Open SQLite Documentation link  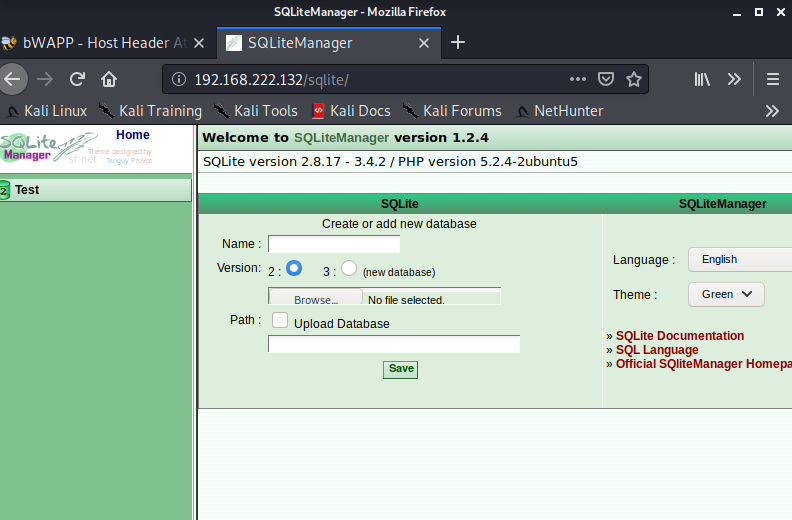point(679,336)
